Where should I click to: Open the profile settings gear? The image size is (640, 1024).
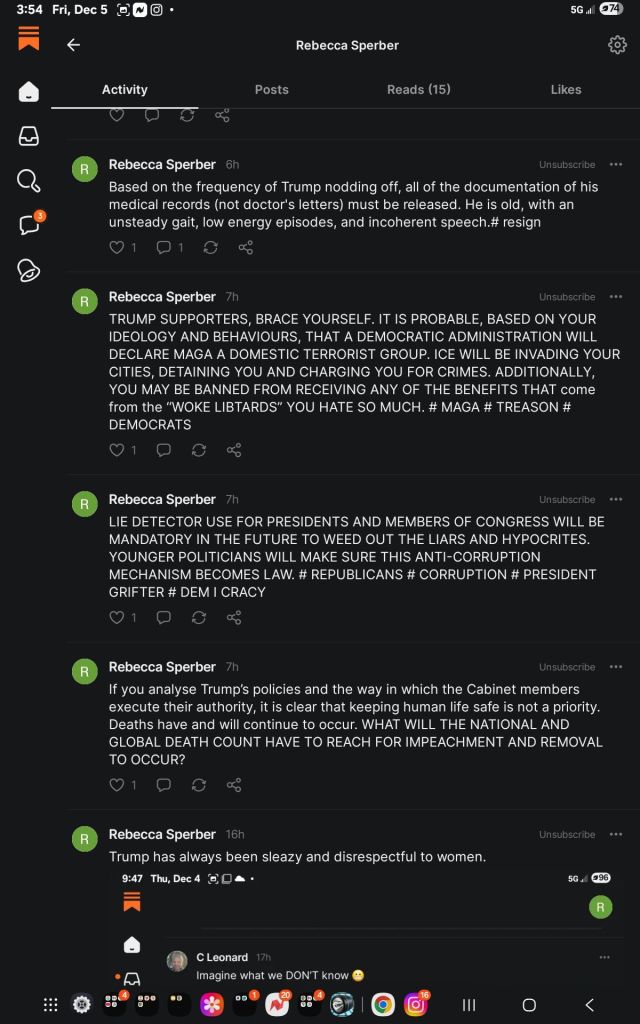(x=617, y=45)
